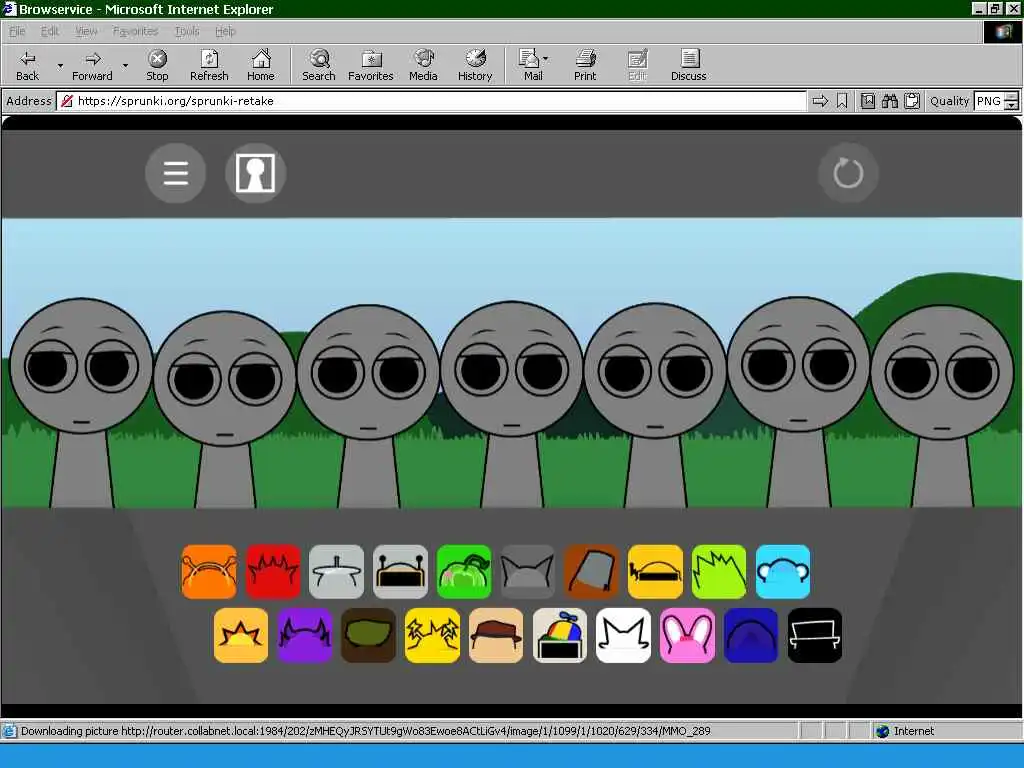
Task: Open the Quality PNG dropdown
Action: coord(1011,101)
